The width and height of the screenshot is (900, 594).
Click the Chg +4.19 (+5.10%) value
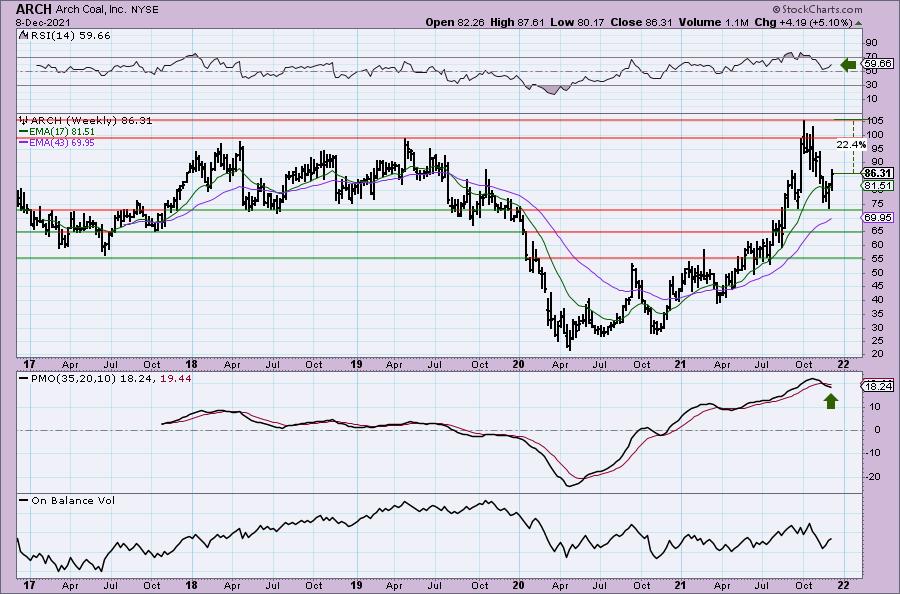point(803,22)
